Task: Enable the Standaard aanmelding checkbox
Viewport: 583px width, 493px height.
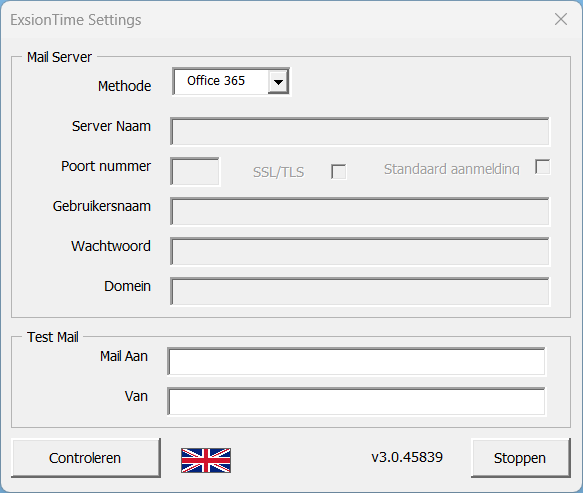Action: [542, 167]
